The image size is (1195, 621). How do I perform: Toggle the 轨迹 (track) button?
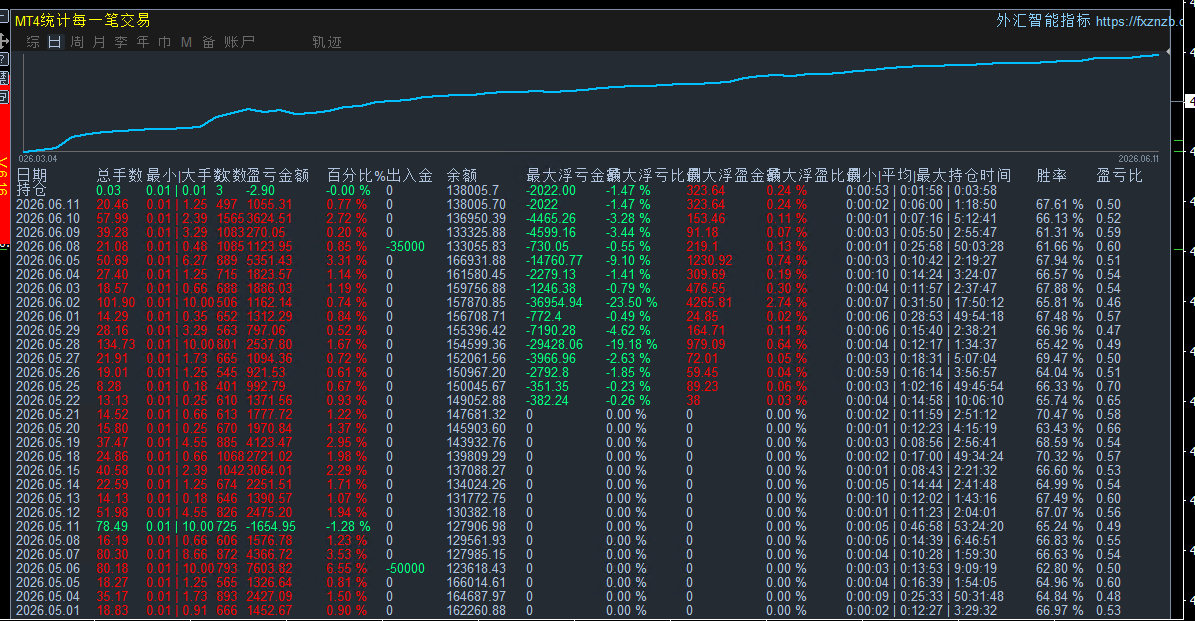327,42
